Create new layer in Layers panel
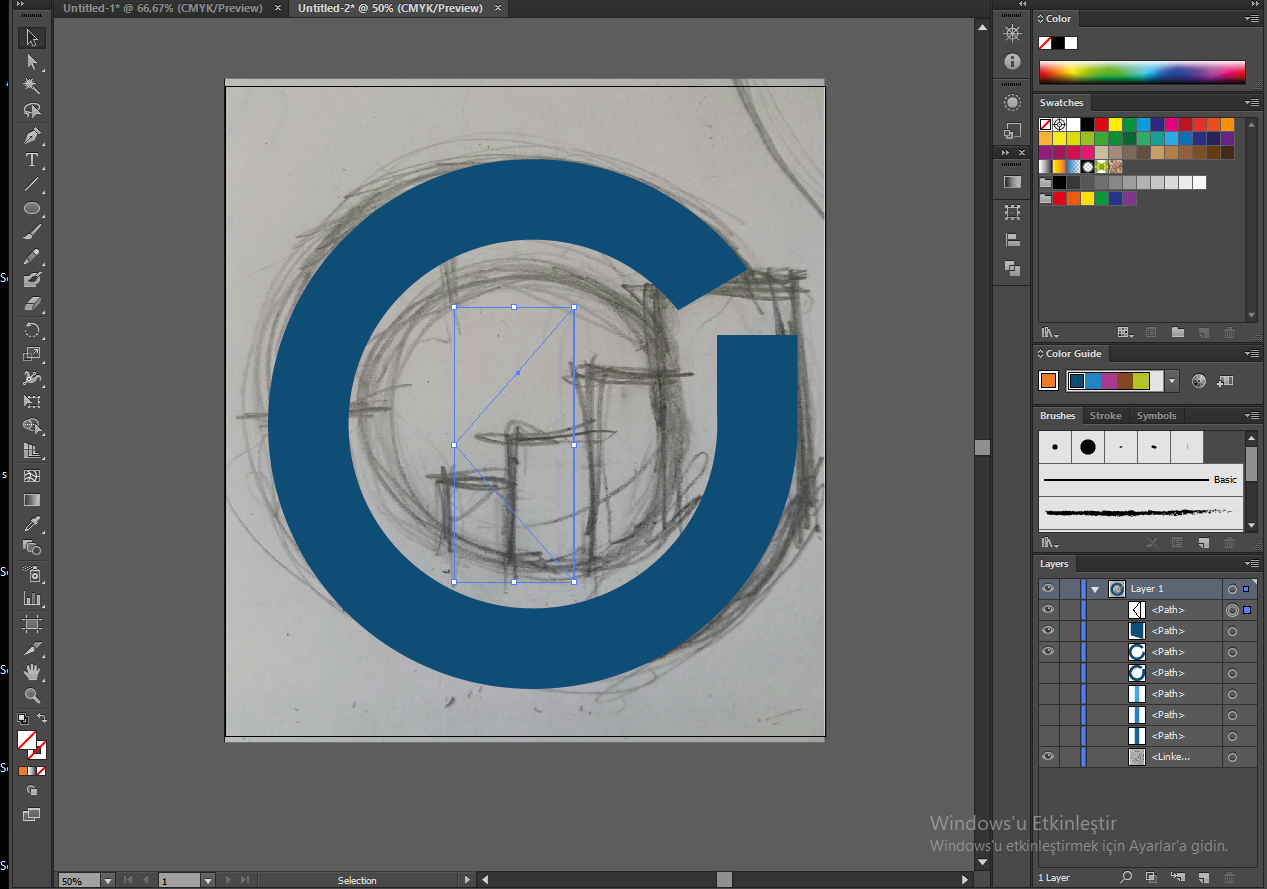This screenshot has width=1267, height=889. click(1203, 877)
